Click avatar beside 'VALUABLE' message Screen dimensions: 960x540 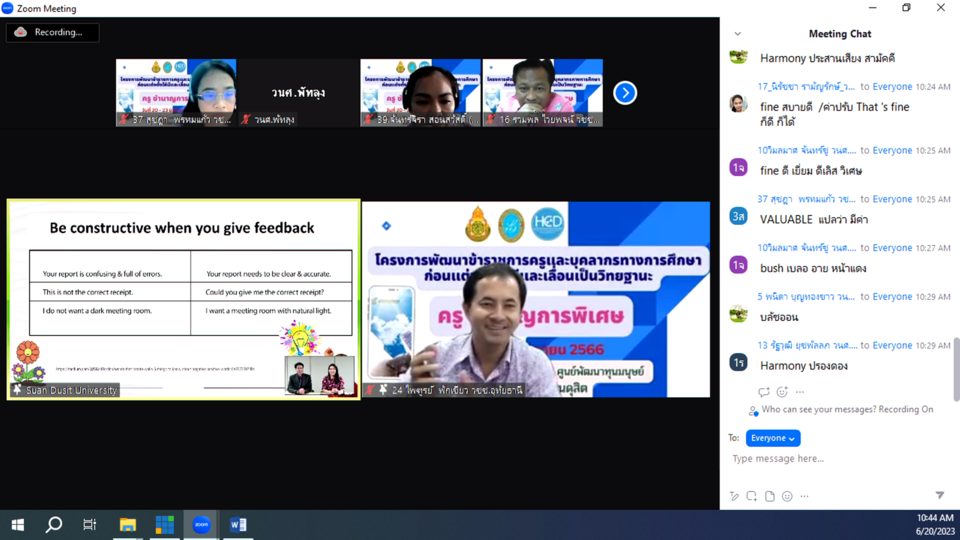click(738, 216)
